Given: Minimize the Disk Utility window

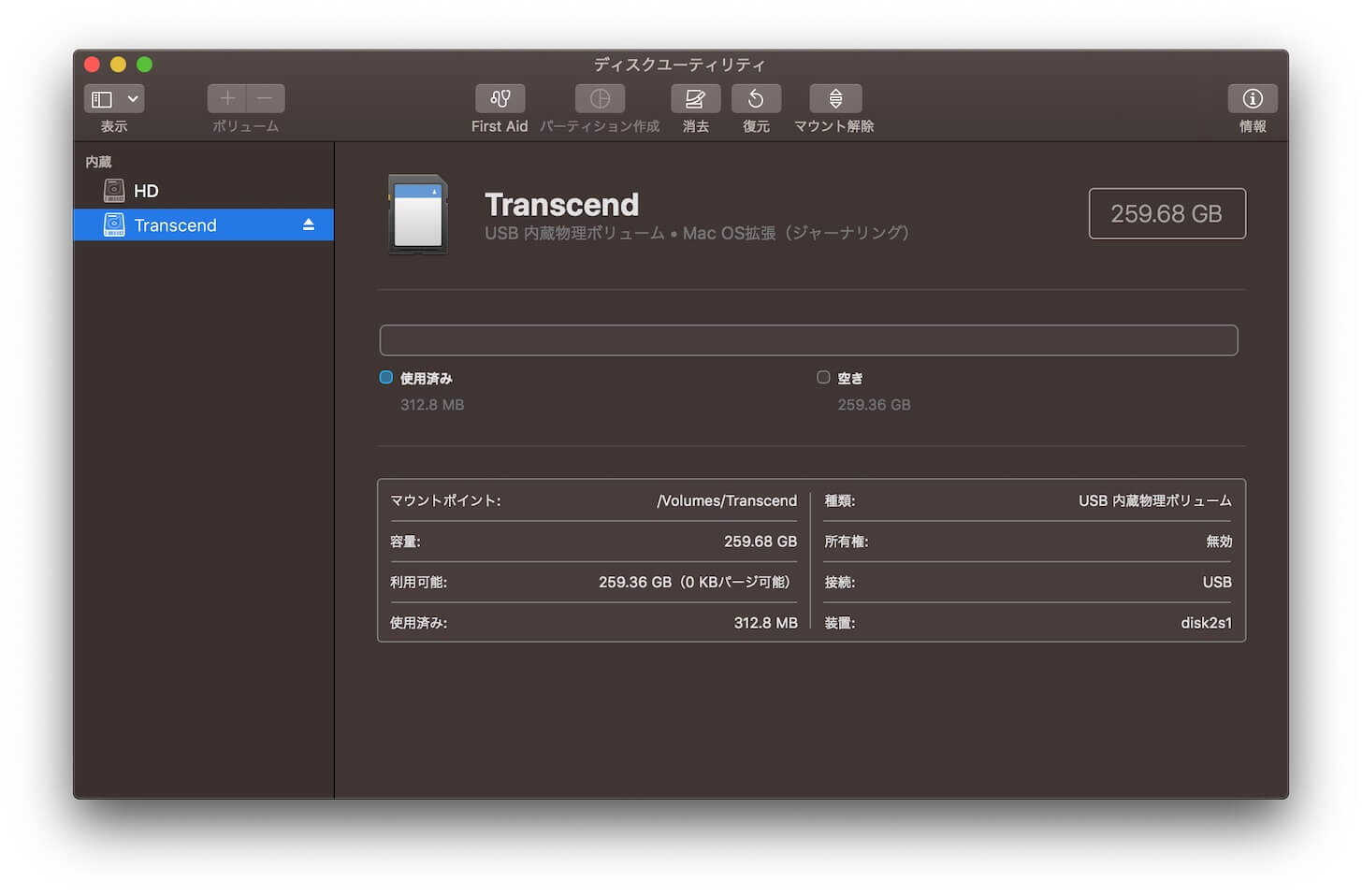Looking at the screenshot, I should coord(118,65).
